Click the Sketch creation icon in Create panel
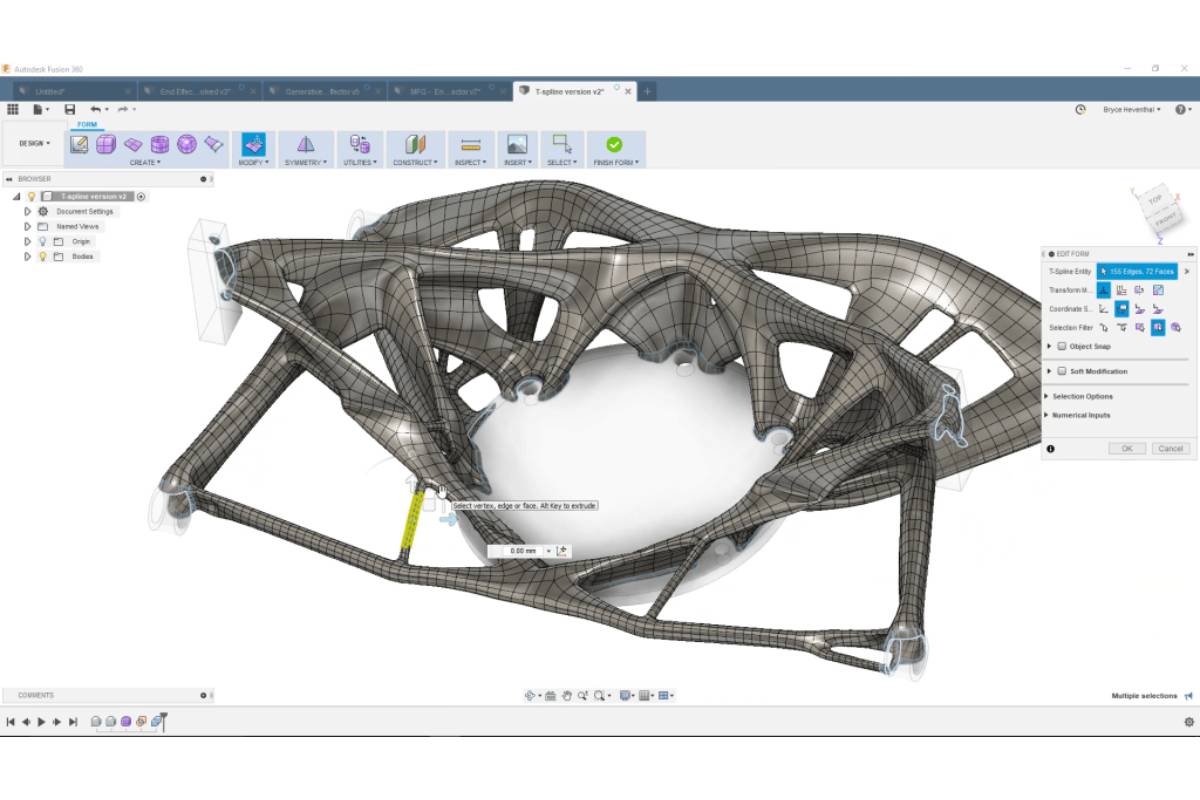The height and width of the screenshot is (800, 1200). [x=78, y=141]
